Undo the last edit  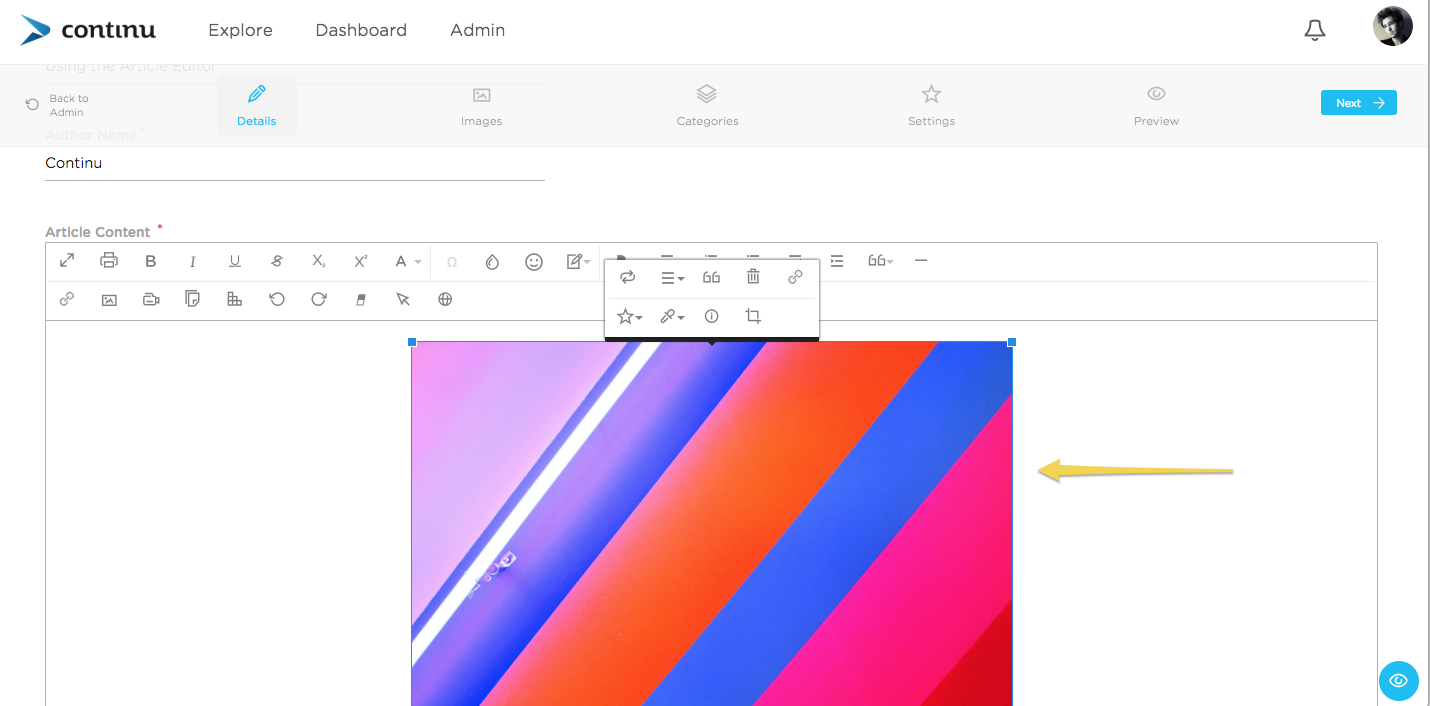pos(277,299)
